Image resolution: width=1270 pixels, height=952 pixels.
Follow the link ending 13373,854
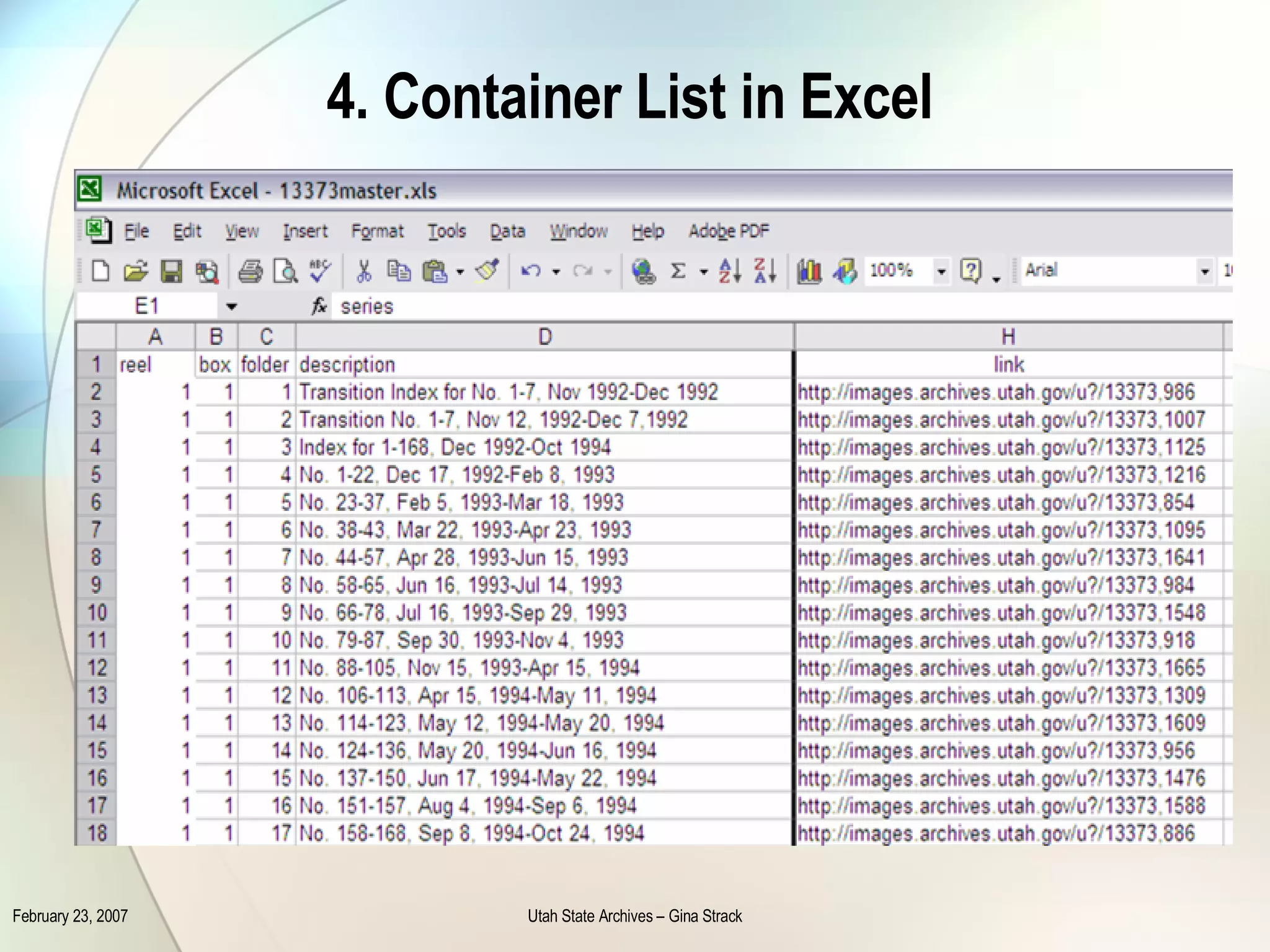click(996, 503)
